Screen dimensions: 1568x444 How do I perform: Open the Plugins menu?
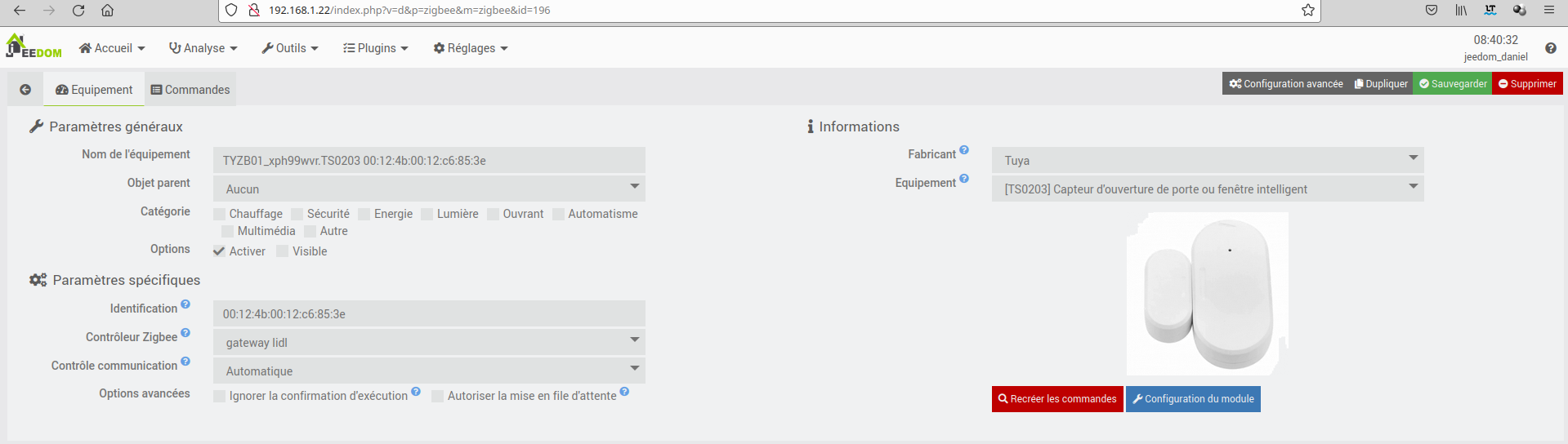pos(375,48)
